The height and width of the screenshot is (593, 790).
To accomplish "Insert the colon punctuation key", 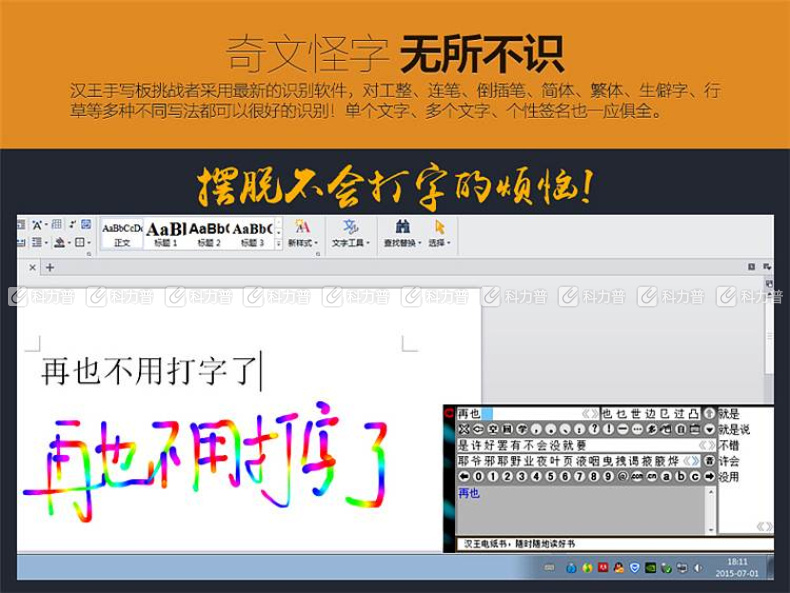I will point(579,430).
